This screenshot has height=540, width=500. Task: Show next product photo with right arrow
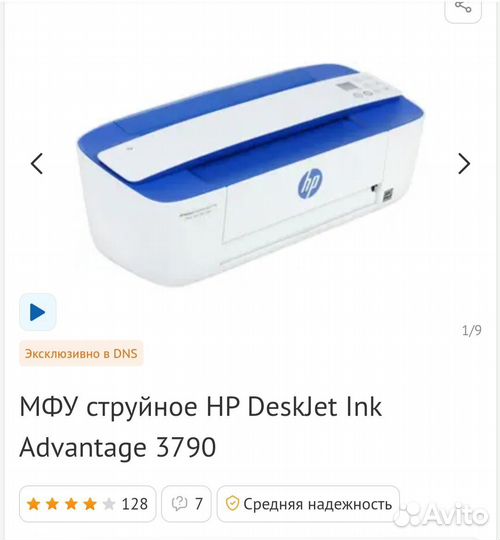click(x=464, y=163)
